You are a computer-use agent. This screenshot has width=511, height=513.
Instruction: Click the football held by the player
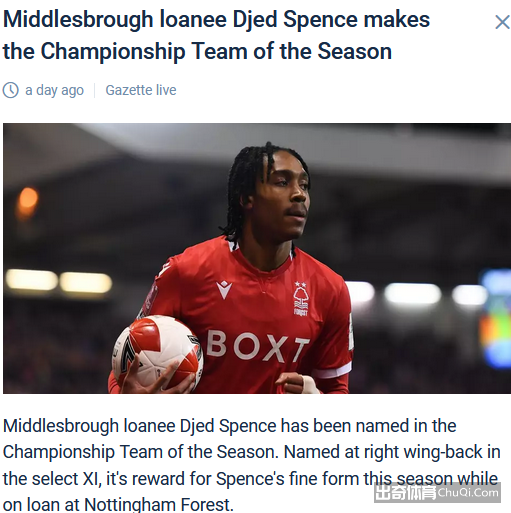click(x=157, y=353)
